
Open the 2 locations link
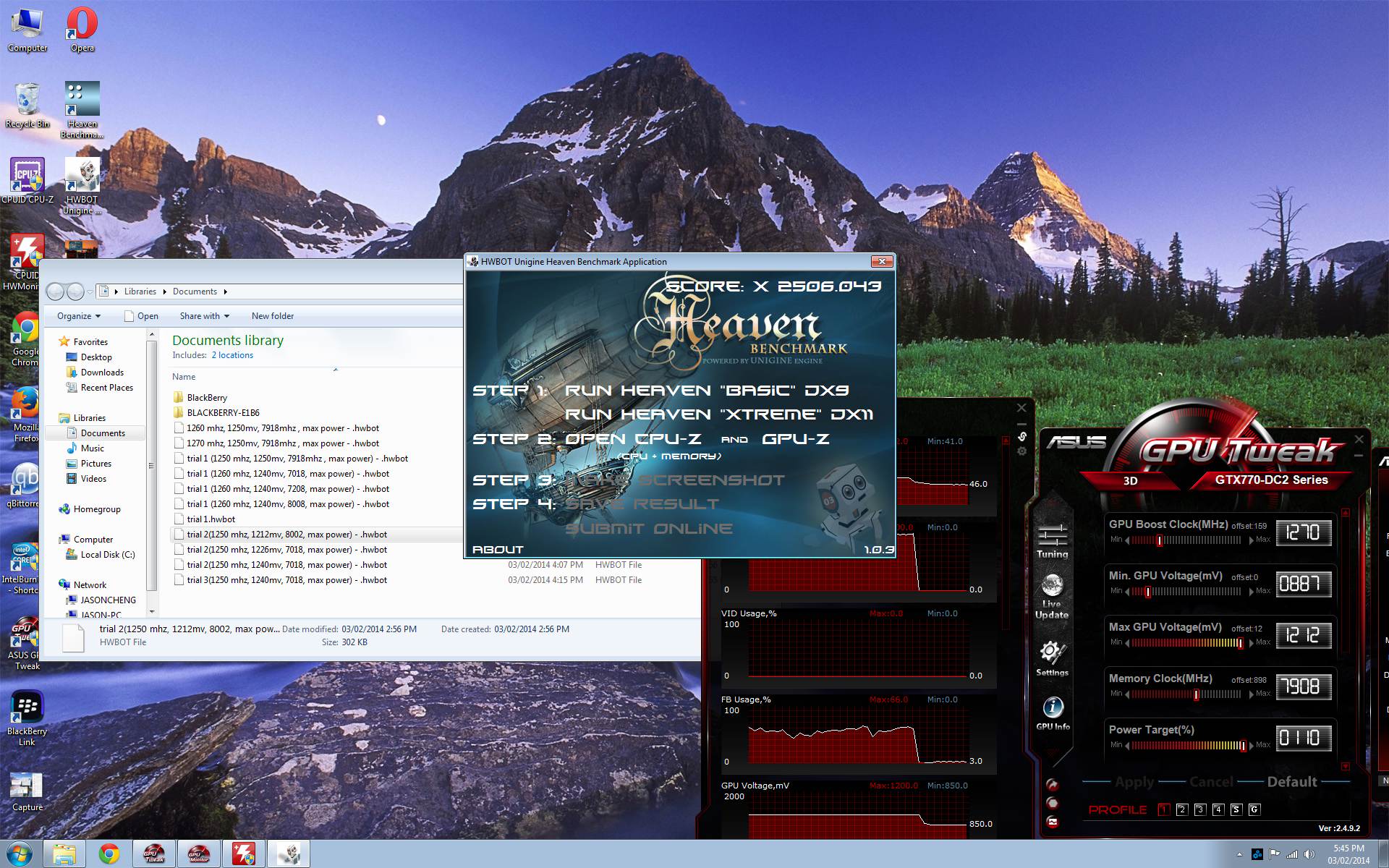[232, 355]
